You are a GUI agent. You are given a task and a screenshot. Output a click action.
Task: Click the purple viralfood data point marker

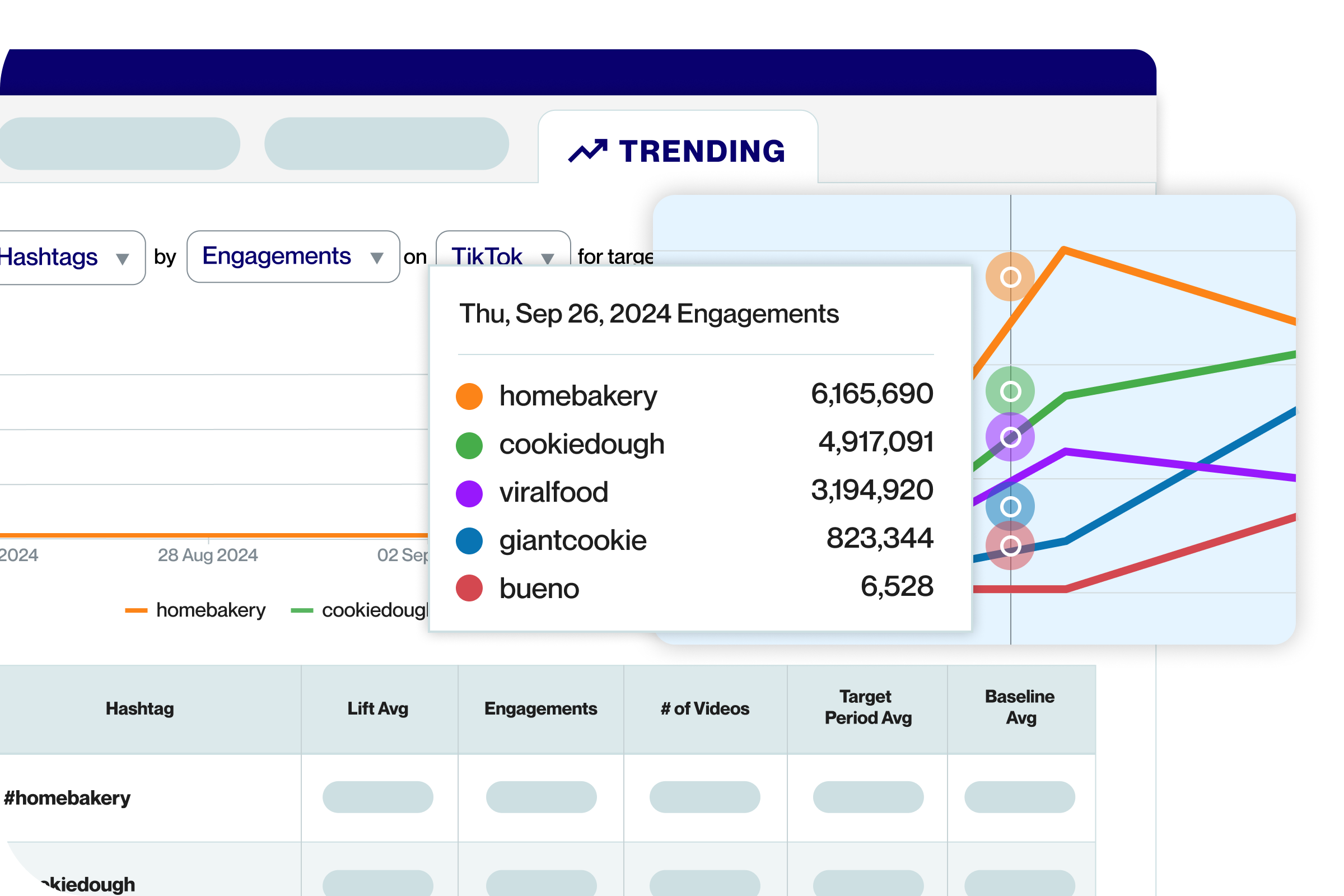pos(1010,438)
